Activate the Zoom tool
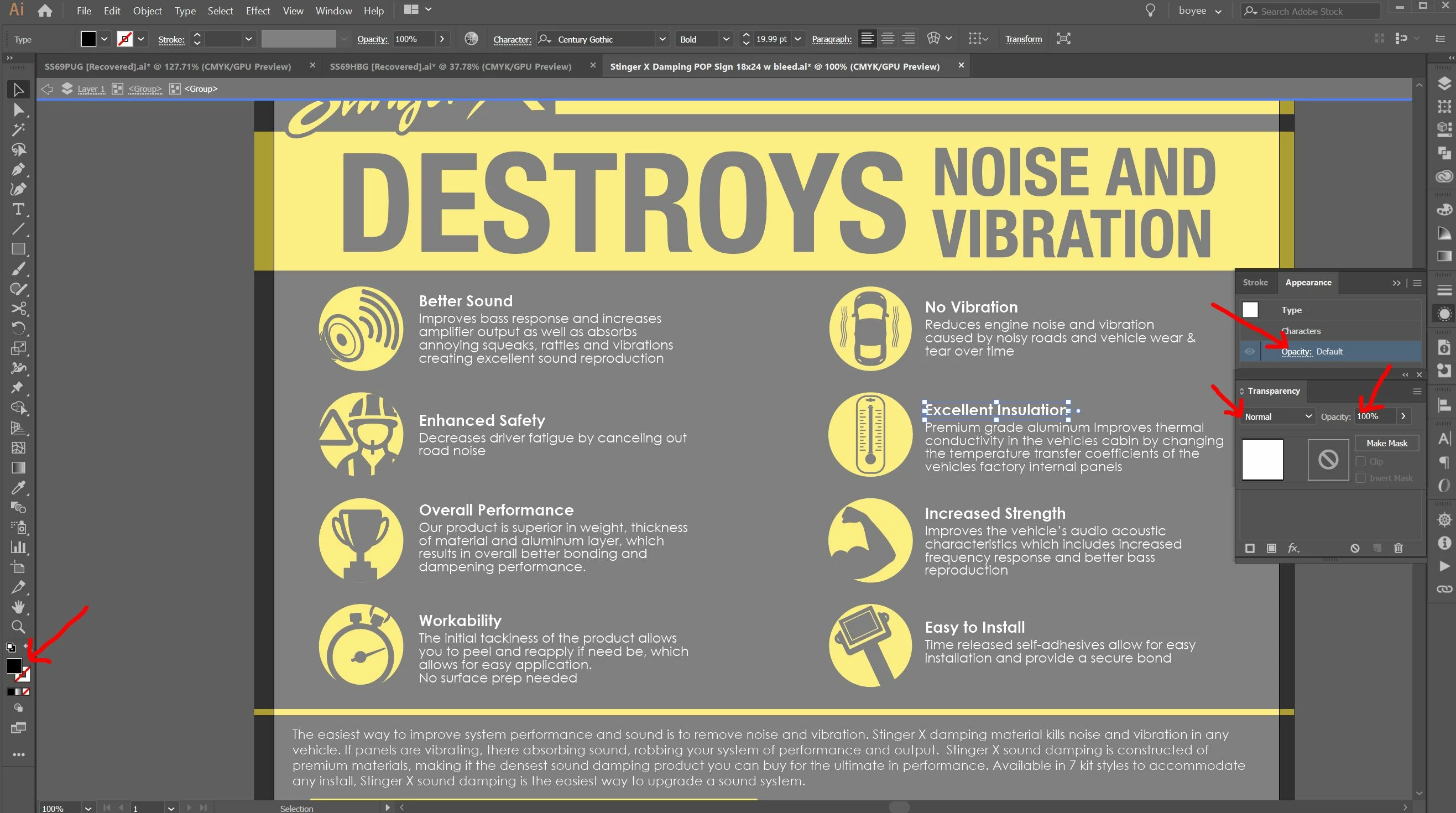 point(18,627)
